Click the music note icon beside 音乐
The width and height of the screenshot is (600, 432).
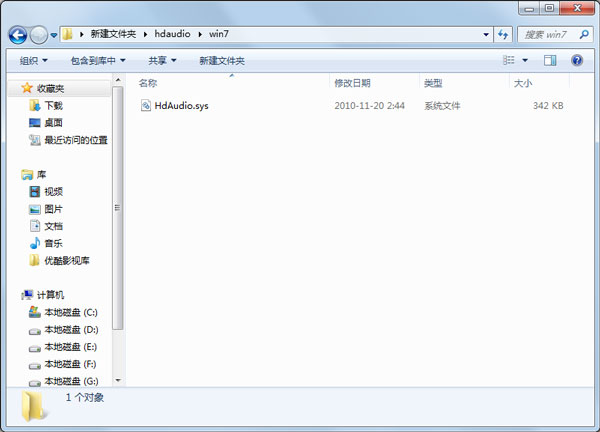pos(35,243)
